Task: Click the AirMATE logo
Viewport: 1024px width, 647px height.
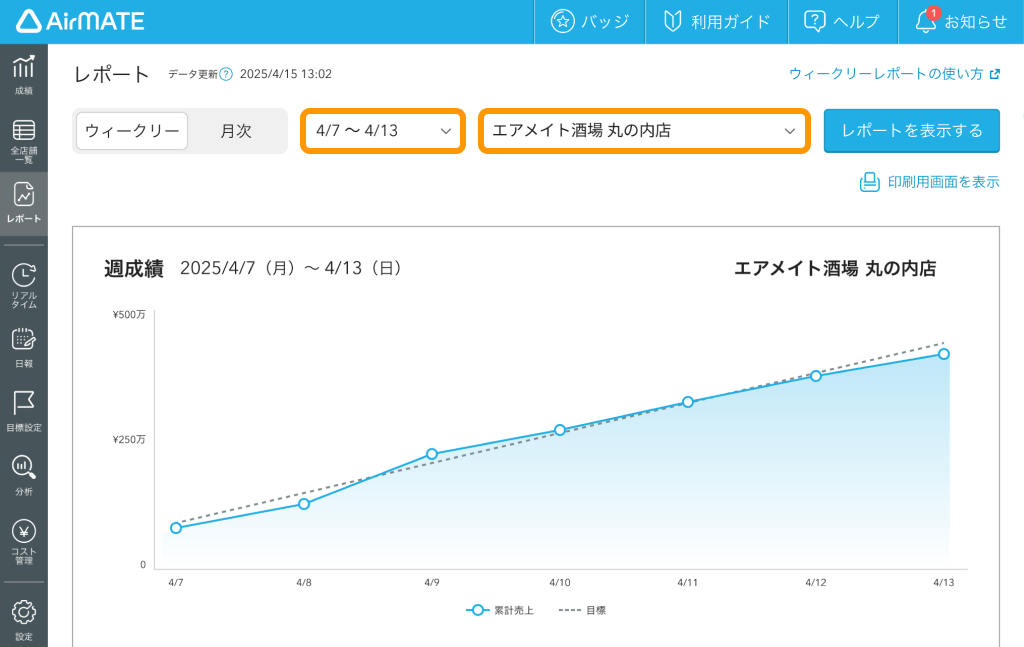Action: 80,21
